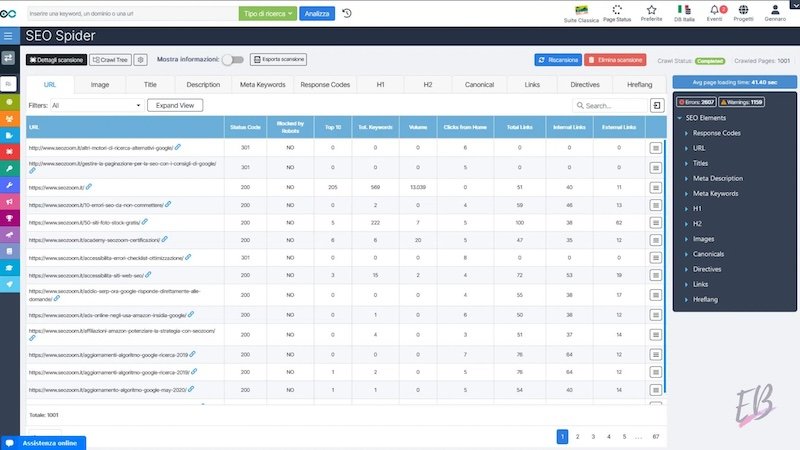800x450 pixels.
Task: Open row menu for 50-siti-foto-stock-gratis
Action: click(x=656, y=223)
